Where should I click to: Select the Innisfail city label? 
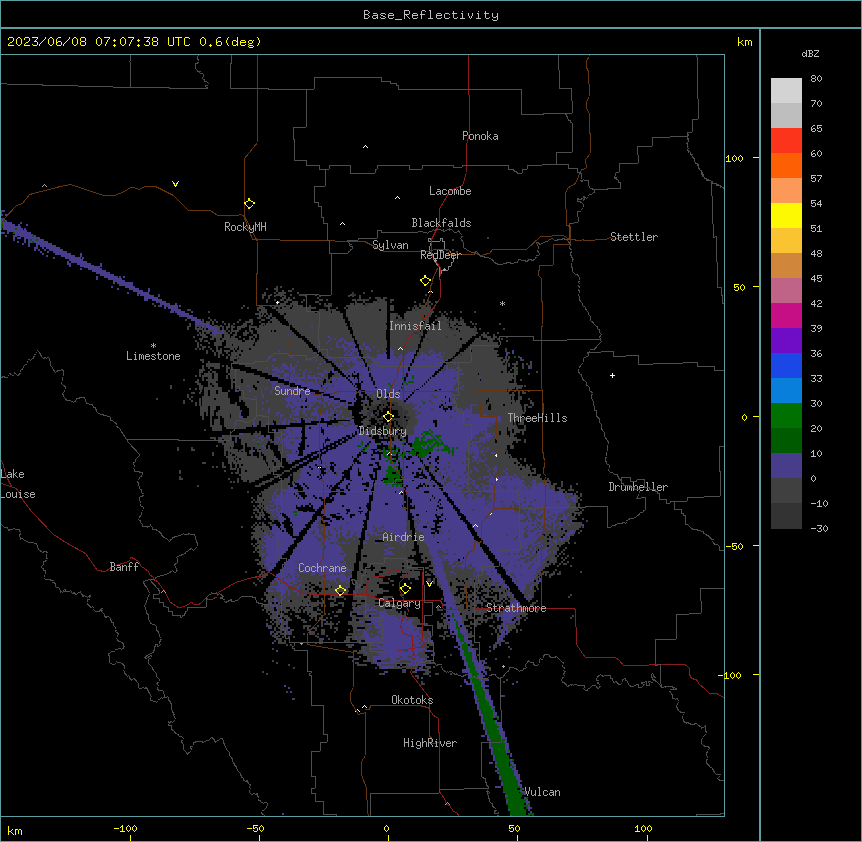pyautogui.click(x=416, y=326)
